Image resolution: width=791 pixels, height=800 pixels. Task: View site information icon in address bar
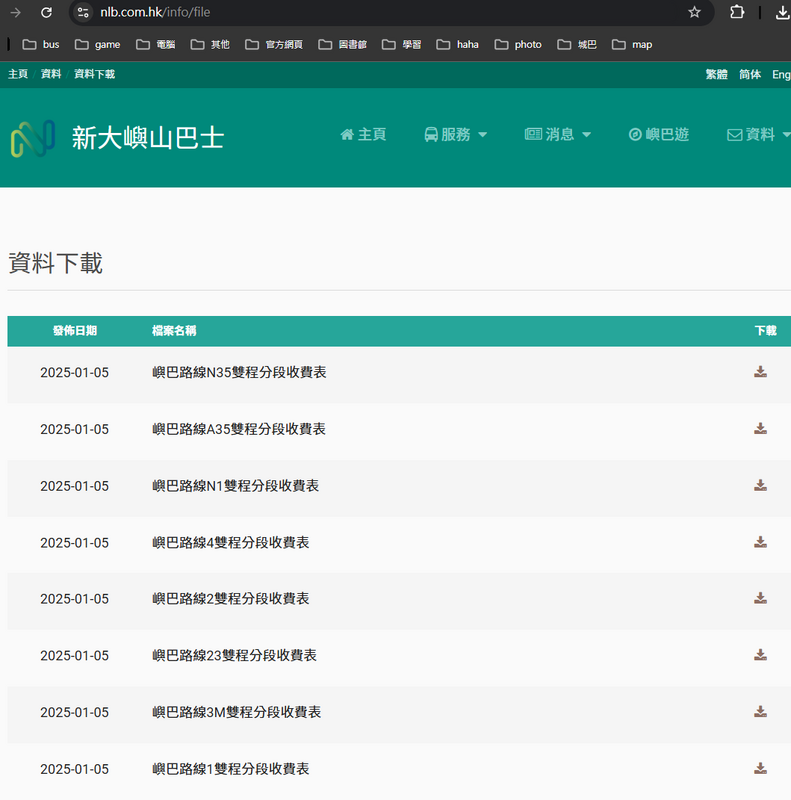(83, 12)
